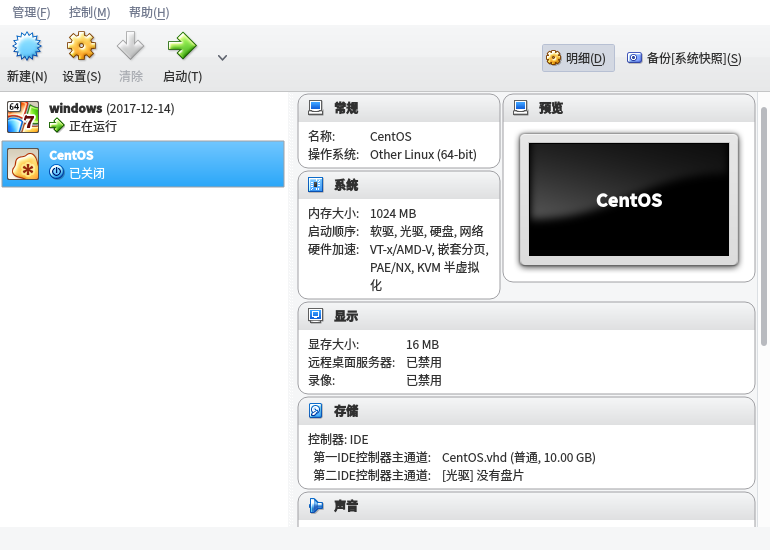This screenshot has height=550, width=770.
Task: Open the System (系统) section header
Action: [399, 185]
